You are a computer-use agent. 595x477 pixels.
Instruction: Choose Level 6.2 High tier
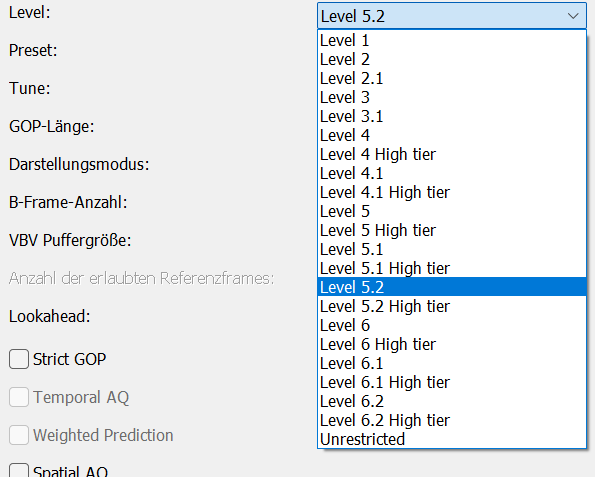pos(452,420)
